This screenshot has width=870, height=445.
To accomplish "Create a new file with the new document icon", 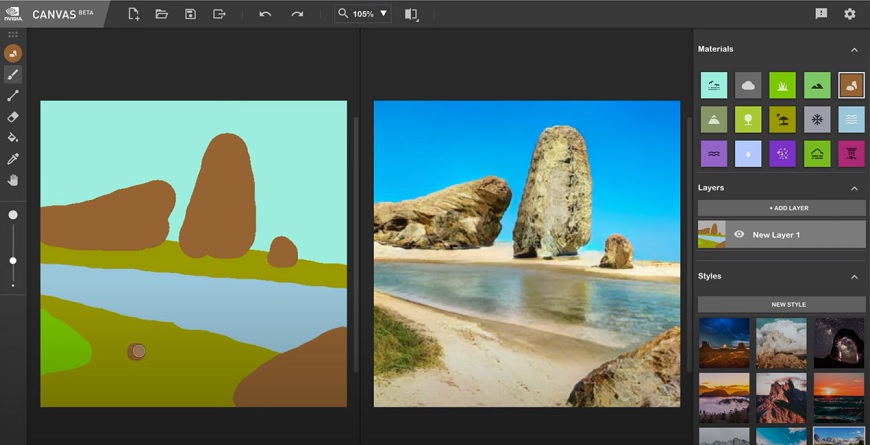I will click(133, 14).
